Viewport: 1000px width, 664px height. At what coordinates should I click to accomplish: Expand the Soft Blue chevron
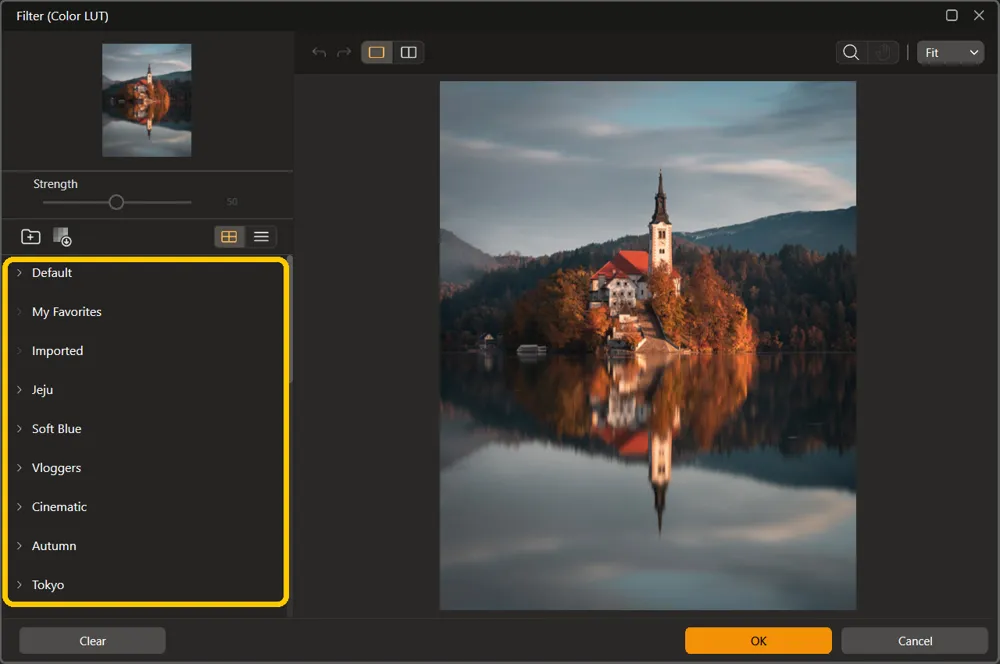(x=19, y=429)
